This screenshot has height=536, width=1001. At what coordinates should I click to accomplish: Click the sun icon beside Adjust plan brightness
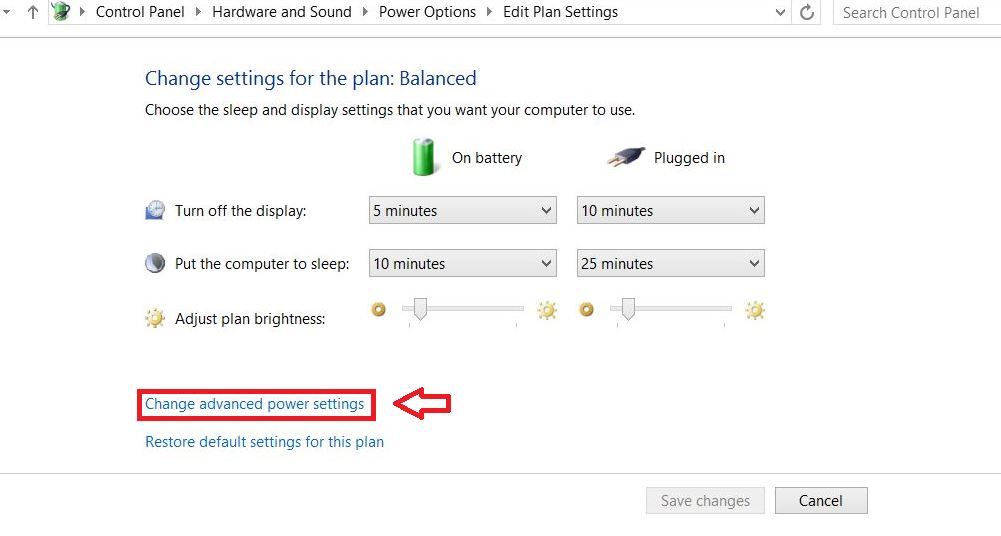(155, 319)
